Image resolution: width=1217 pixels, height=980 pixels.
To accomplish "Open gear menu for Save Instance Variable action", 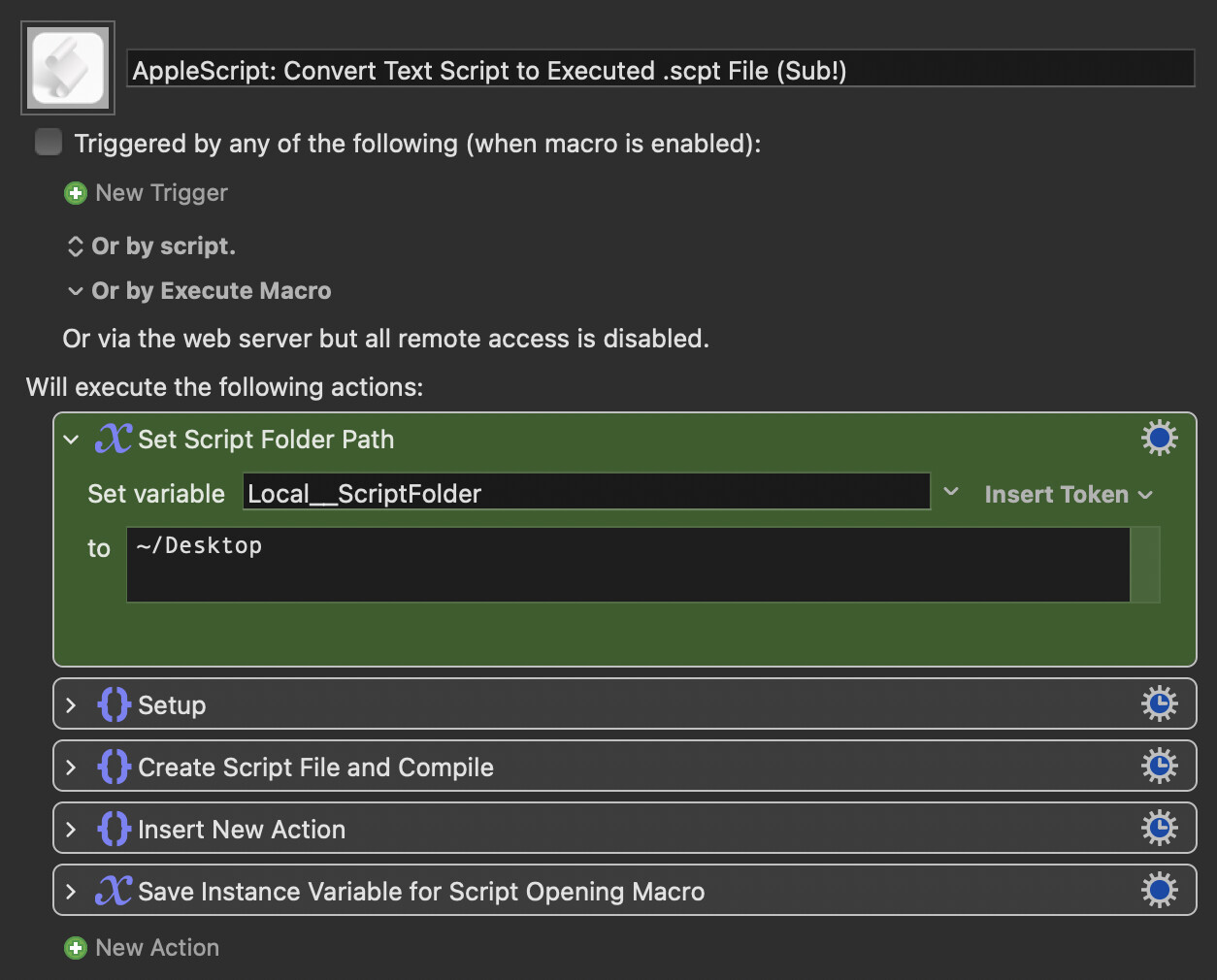I will (1159, 891).
